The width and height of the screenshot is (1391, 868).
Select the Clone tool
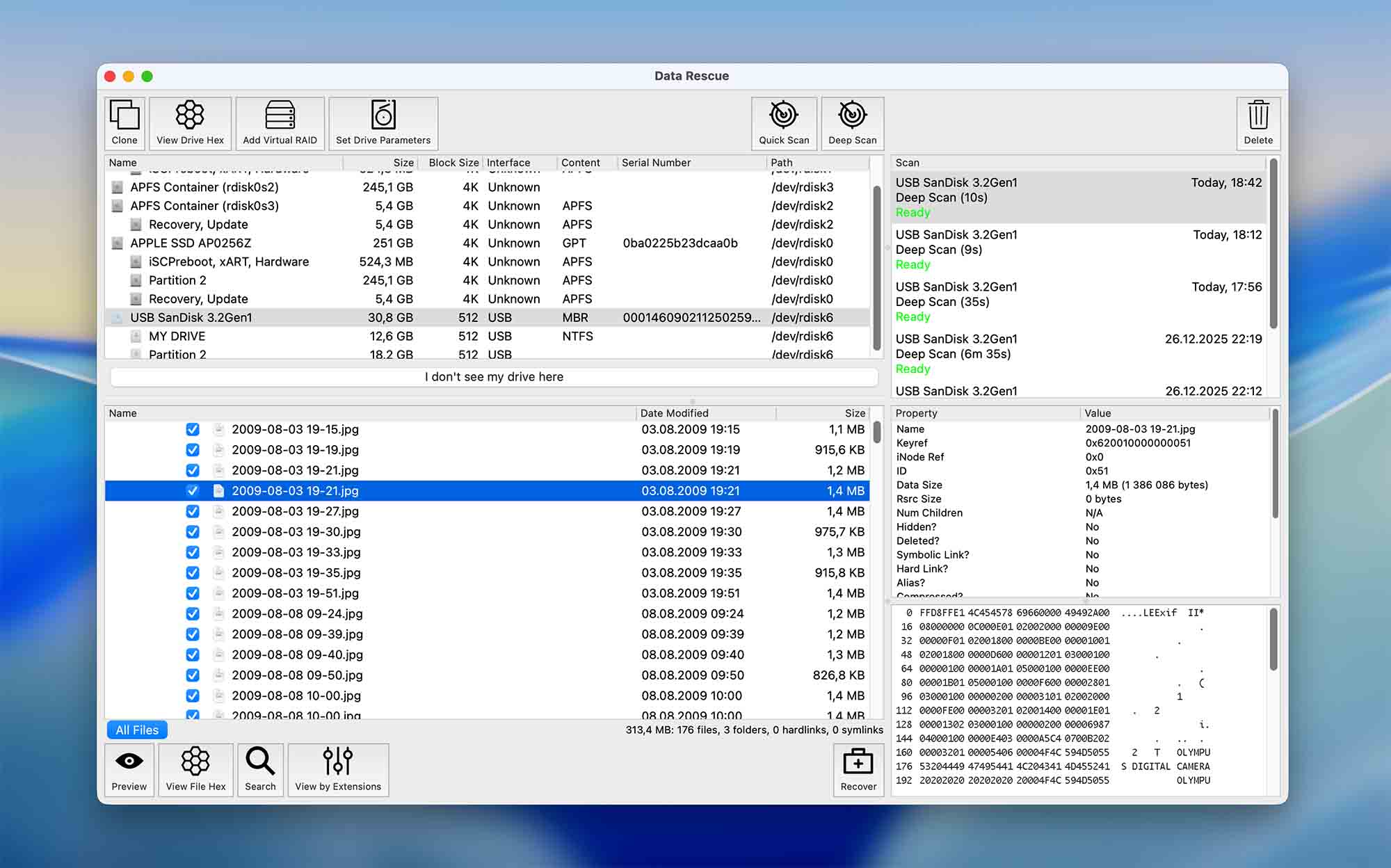[124, 123]
